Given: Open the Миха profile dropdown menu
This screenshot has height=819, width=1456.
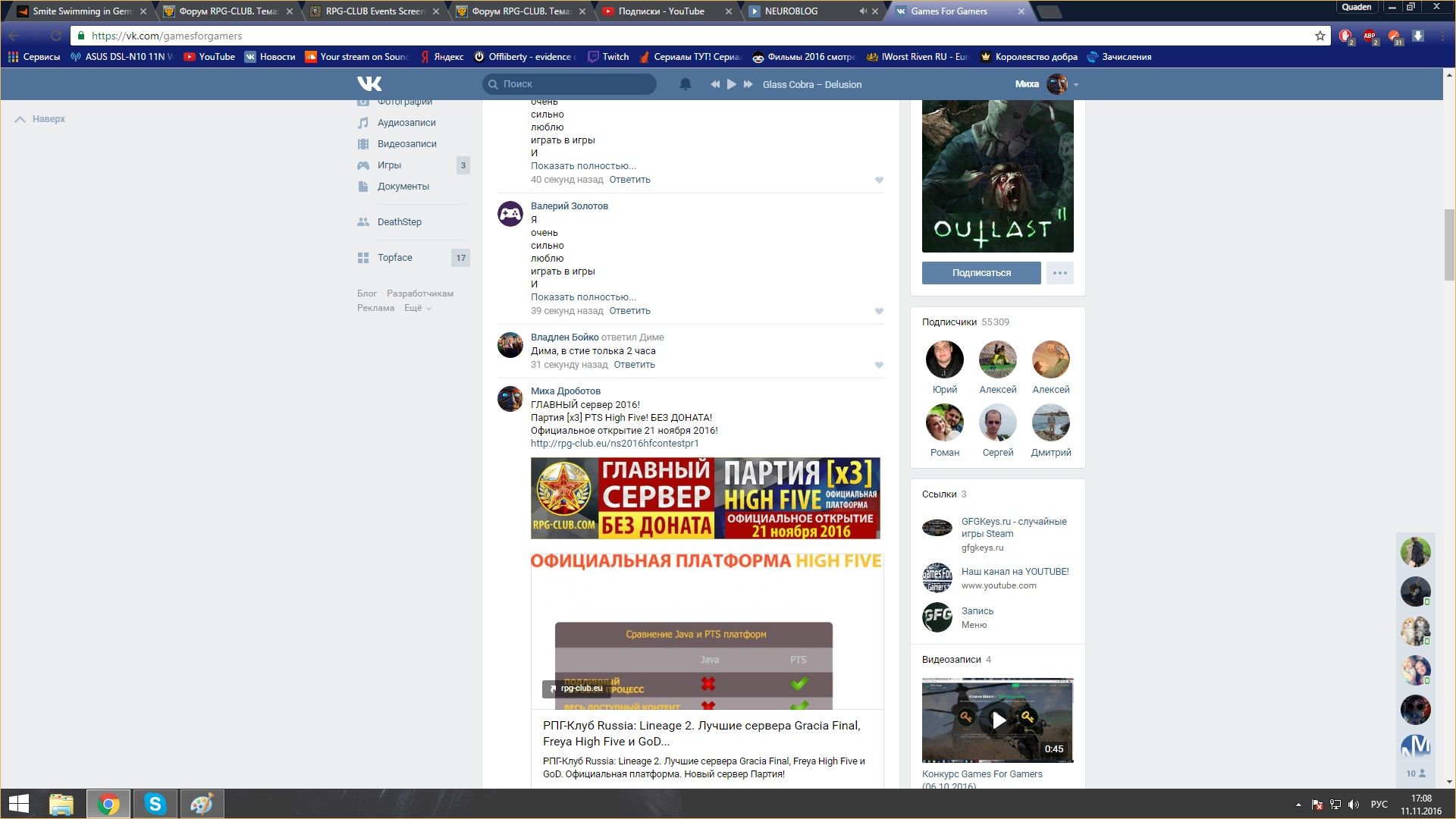Looking at the screenshot, I should pos(1076,84).
